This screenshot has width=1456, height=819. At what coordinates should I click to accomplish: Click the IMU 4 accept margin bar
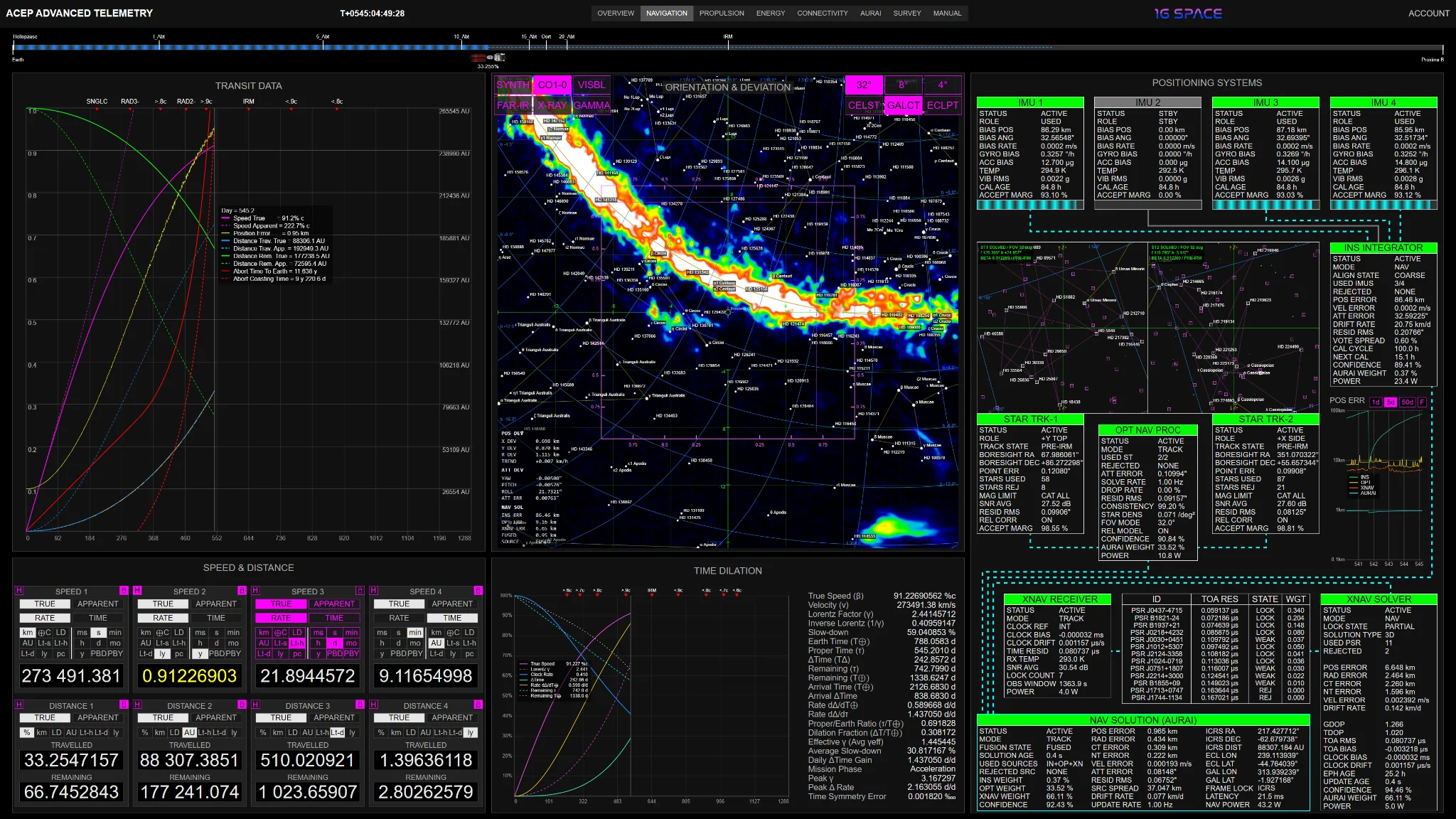(x=1383, y=205)
